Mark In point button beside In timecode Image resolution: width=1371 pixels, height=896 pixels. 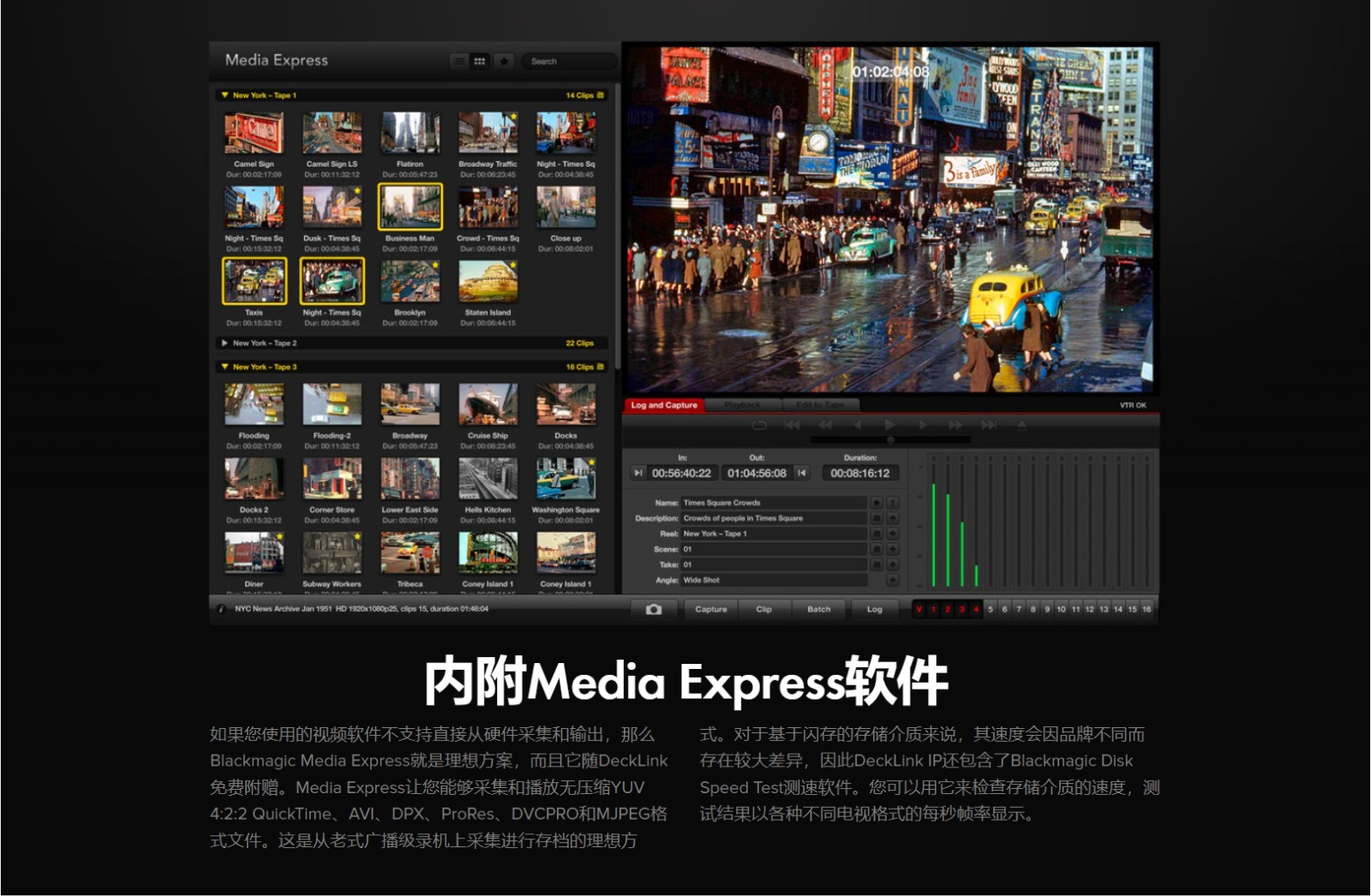(x=638, y=473)
